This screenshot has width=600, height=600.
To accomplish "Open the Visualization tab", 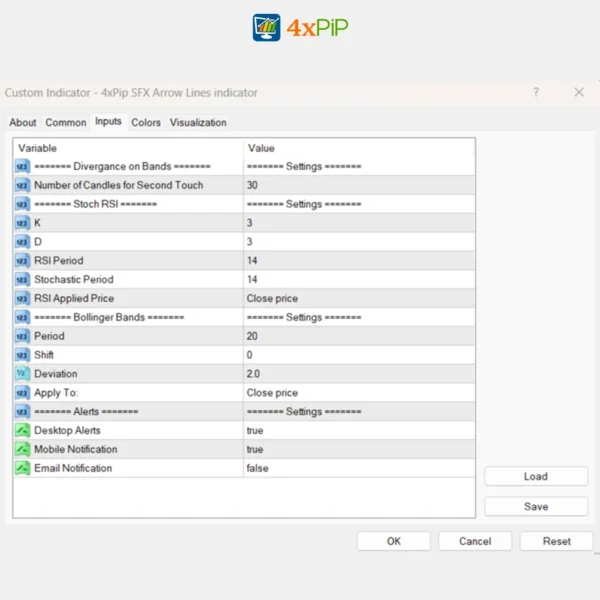I will coord(198,123).
